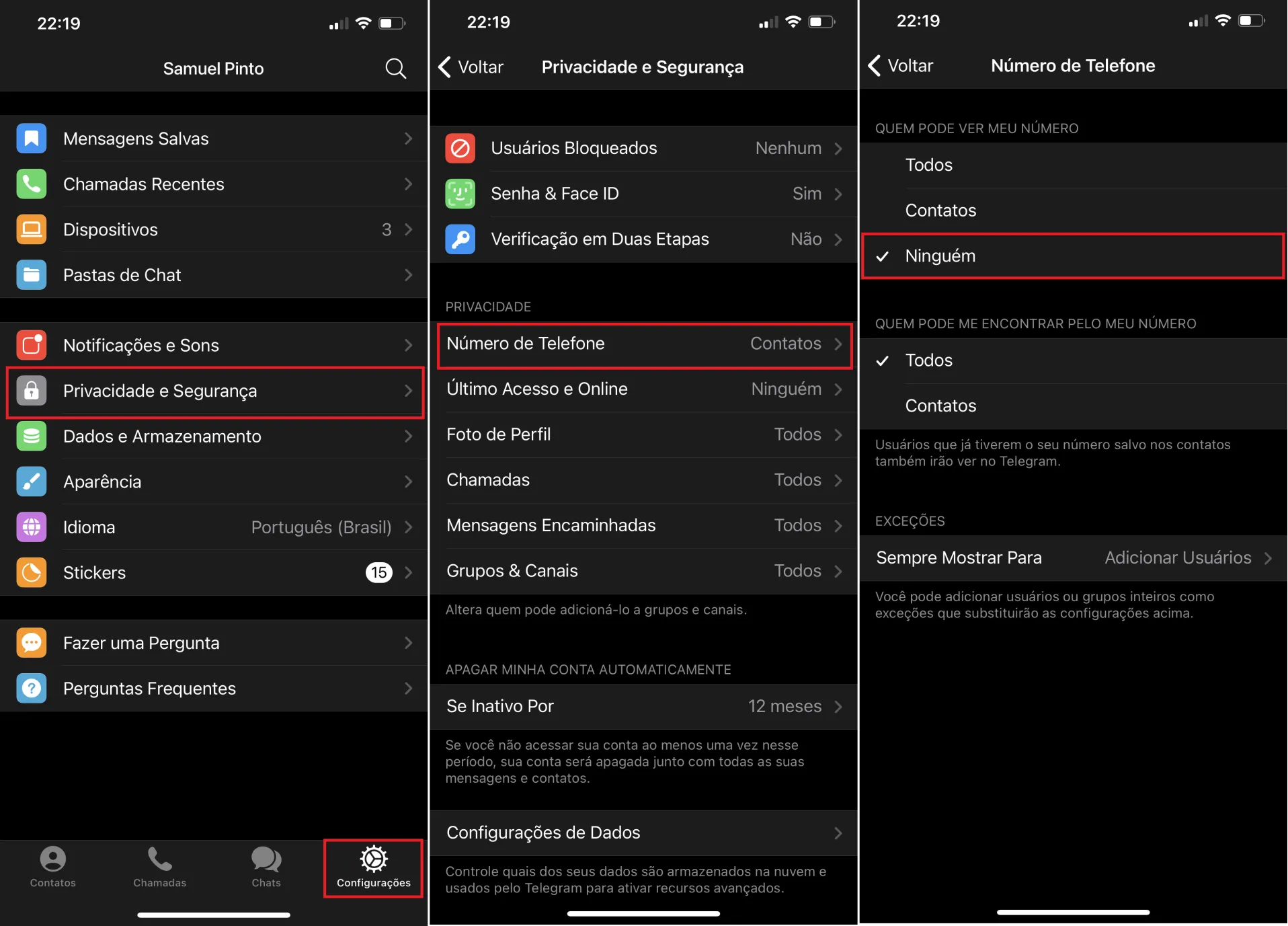Tap the 12 meses value
Screen dimensions: 1288x926
(x=785, y=706)
